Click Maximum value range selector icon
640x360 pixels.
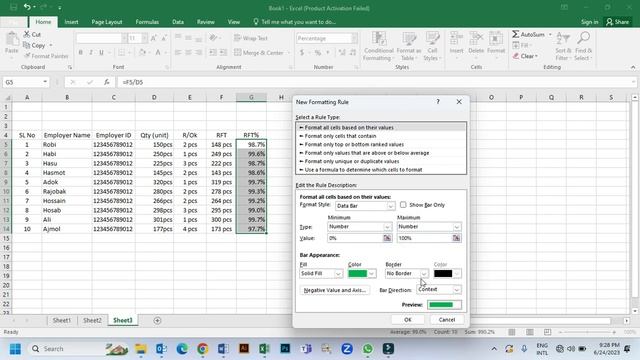456,238
